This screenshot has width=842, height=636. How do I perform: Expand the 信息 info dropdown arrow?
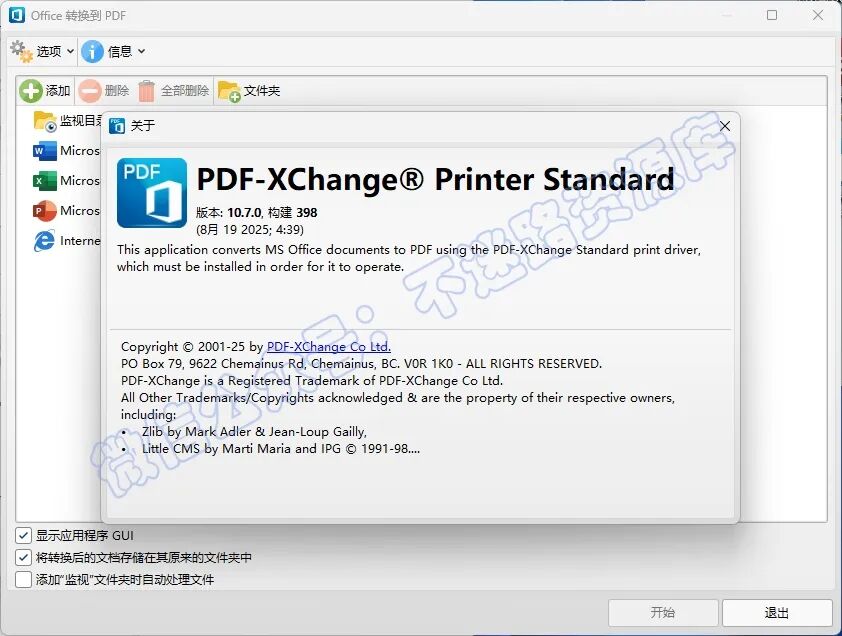pyautogui.click(x=141, y=52)
